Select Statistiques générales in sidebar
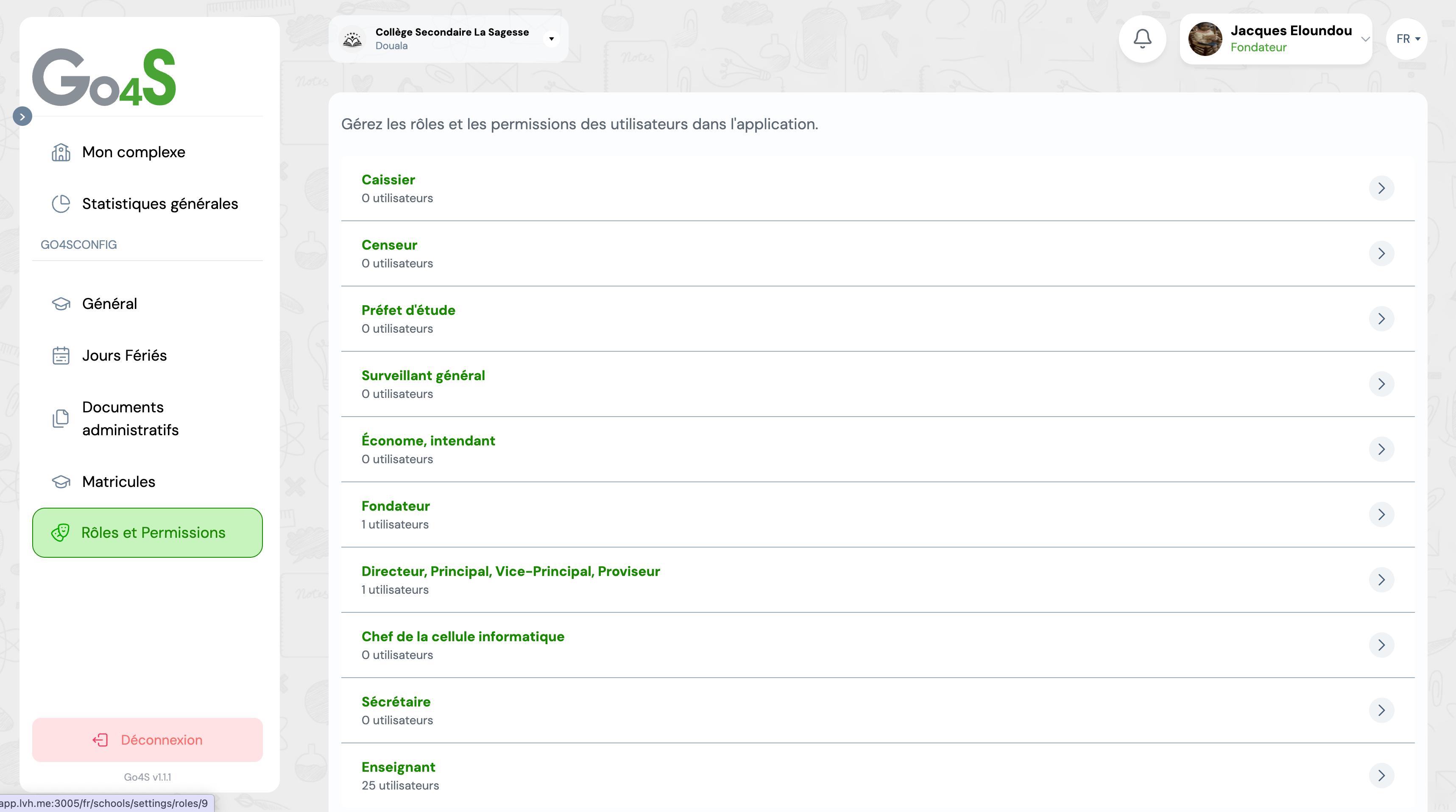The height and width of the screenshot is (812, 1456). pyautogui.click(x=160, y=203)
